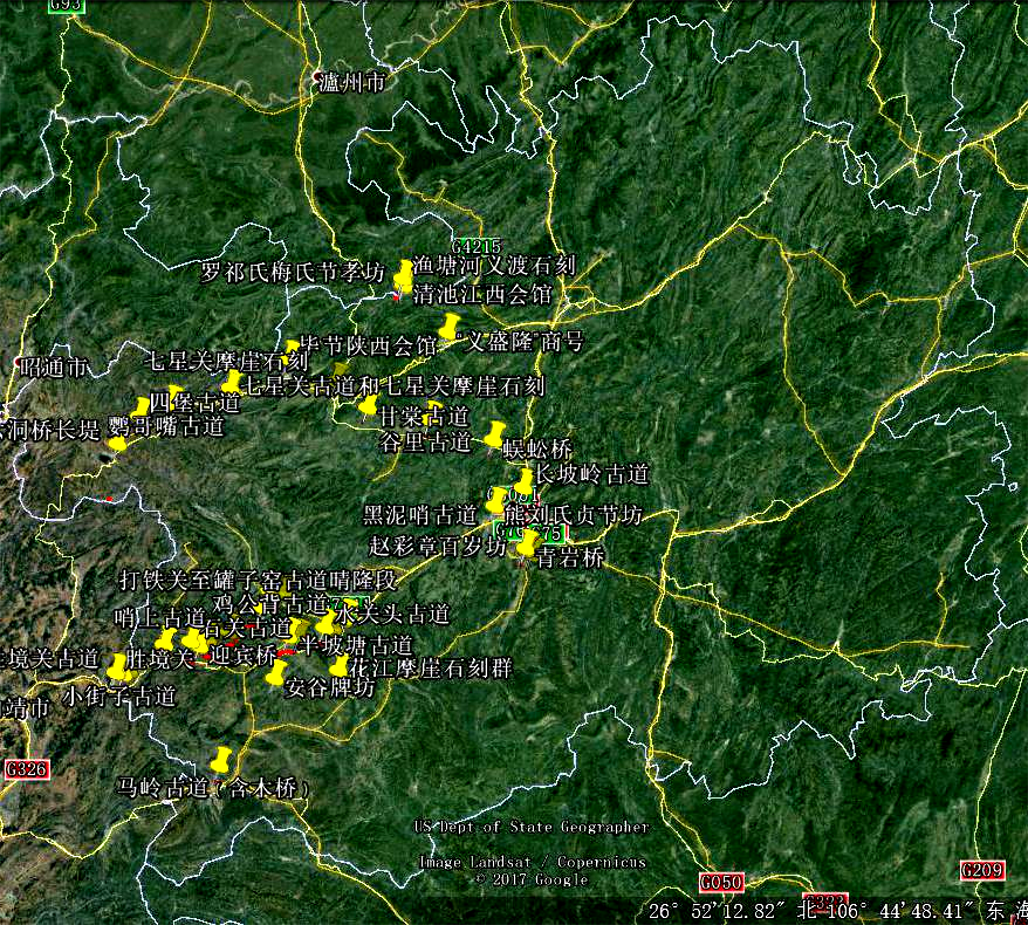Screen dimensions: 1029x926
Task: Click the G209 road shield
Action: point(981,870)
